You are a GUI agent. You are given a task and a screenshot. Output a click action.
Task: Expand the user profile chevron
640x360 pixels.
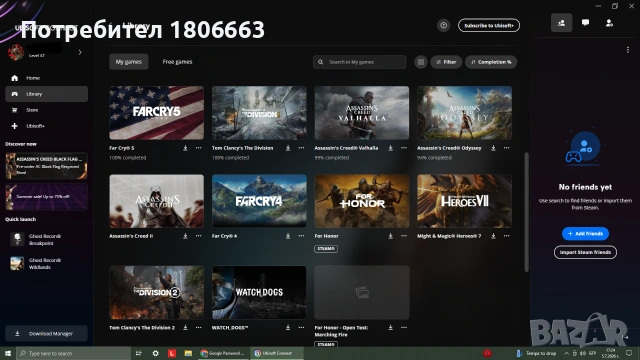tap(80, 52)
